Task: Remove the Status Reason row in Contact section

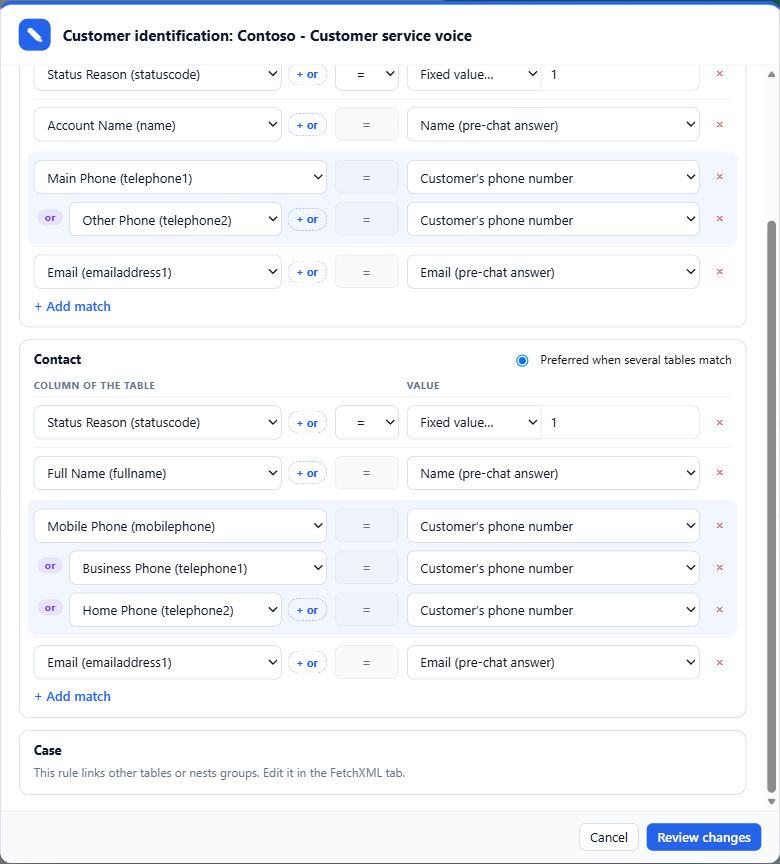Action: [x=719, y=423]
